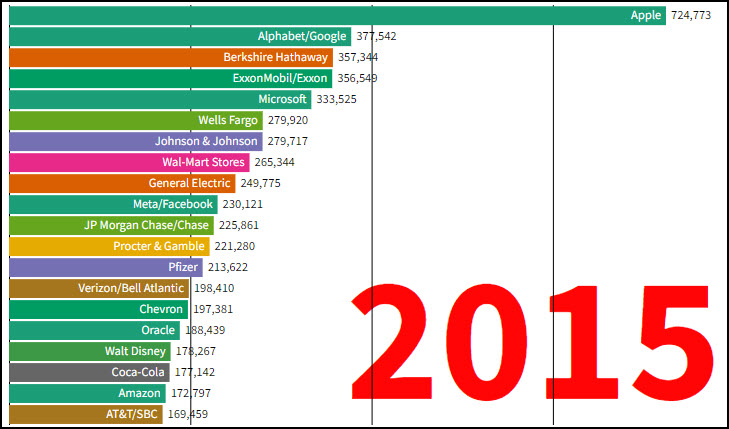Select the value 333,525
The image size is (729, 429).
pos(337,99)
